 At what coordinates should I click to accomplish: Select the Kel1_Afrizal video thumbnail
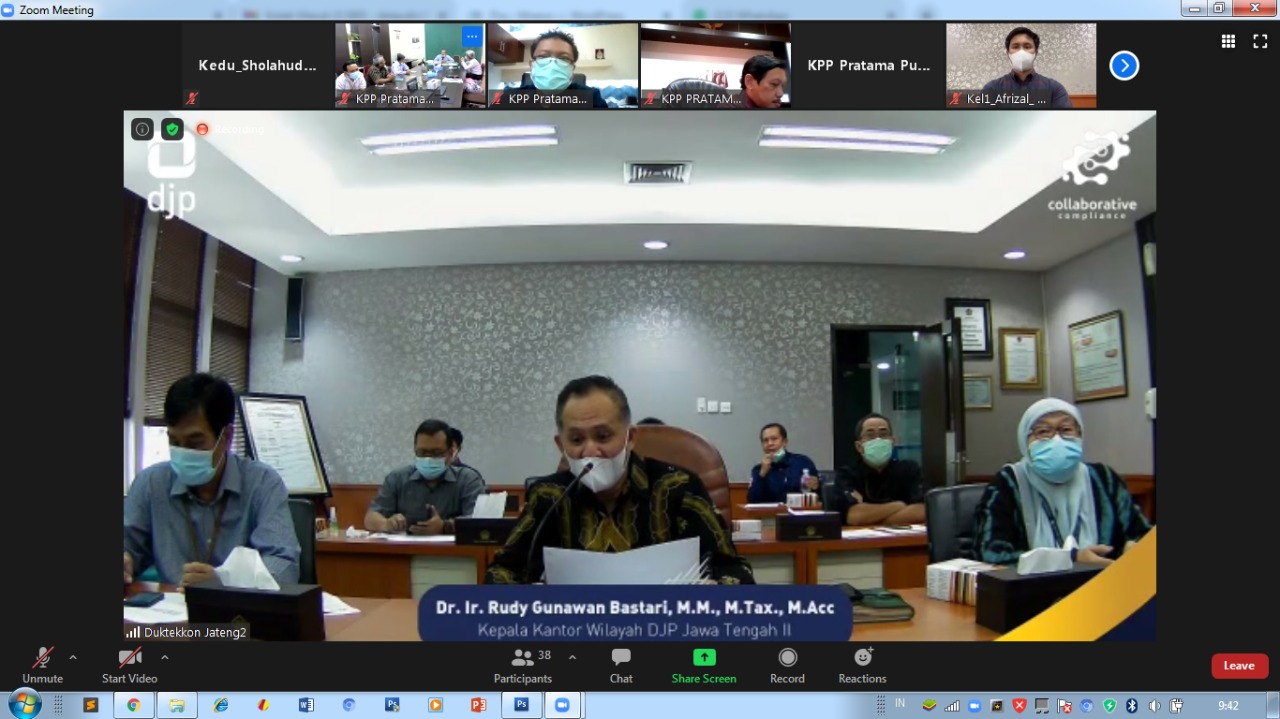tap(1021, 65)
